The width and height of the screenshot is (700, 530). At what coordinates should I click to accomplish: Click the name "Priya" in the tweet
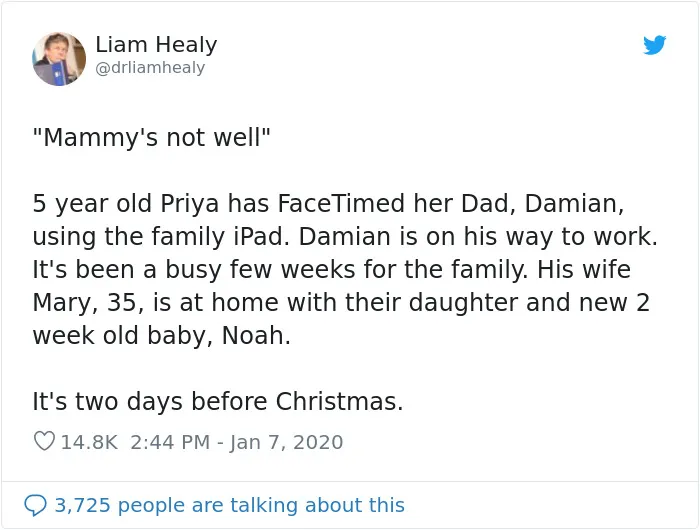(x=190, y=204)
